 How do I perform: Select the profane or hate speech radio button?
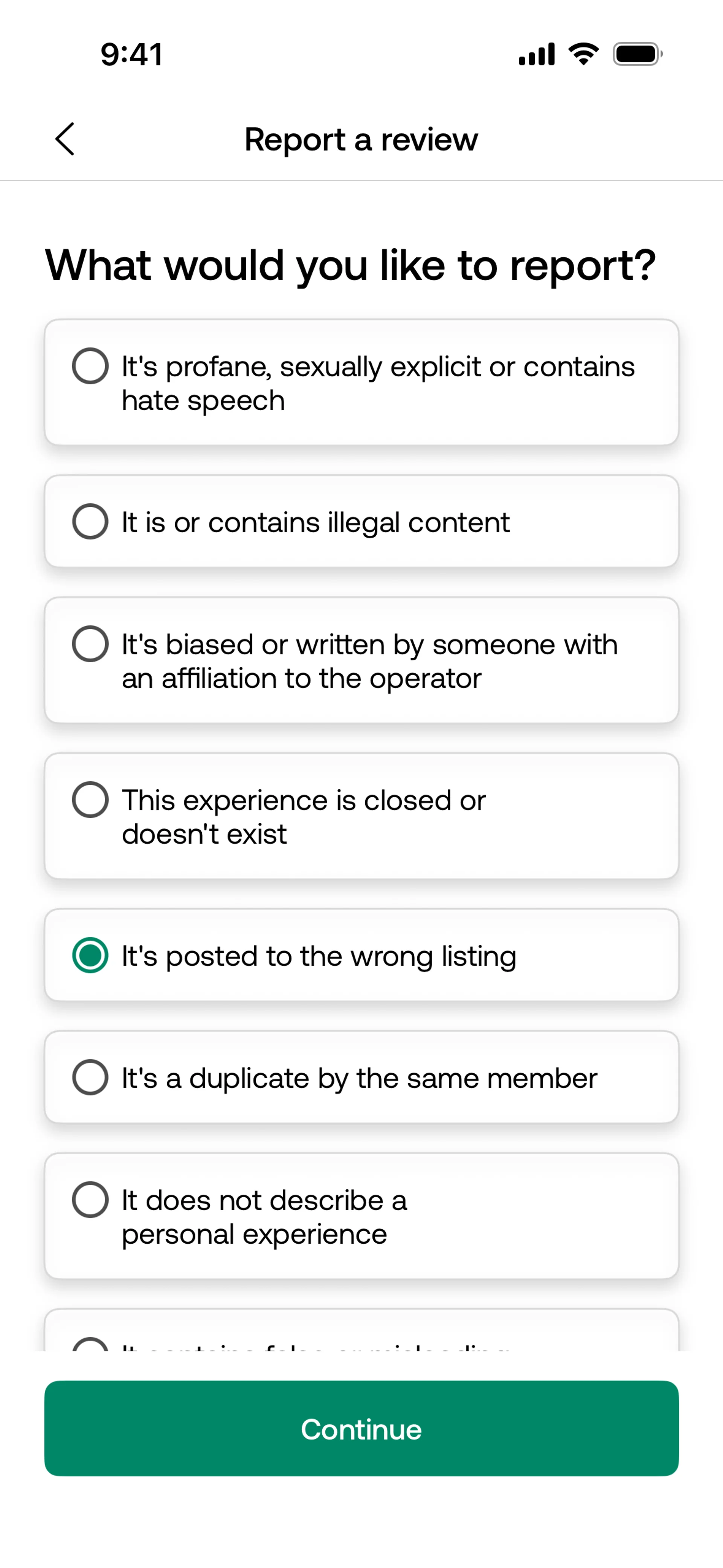(x=90, y=366)
